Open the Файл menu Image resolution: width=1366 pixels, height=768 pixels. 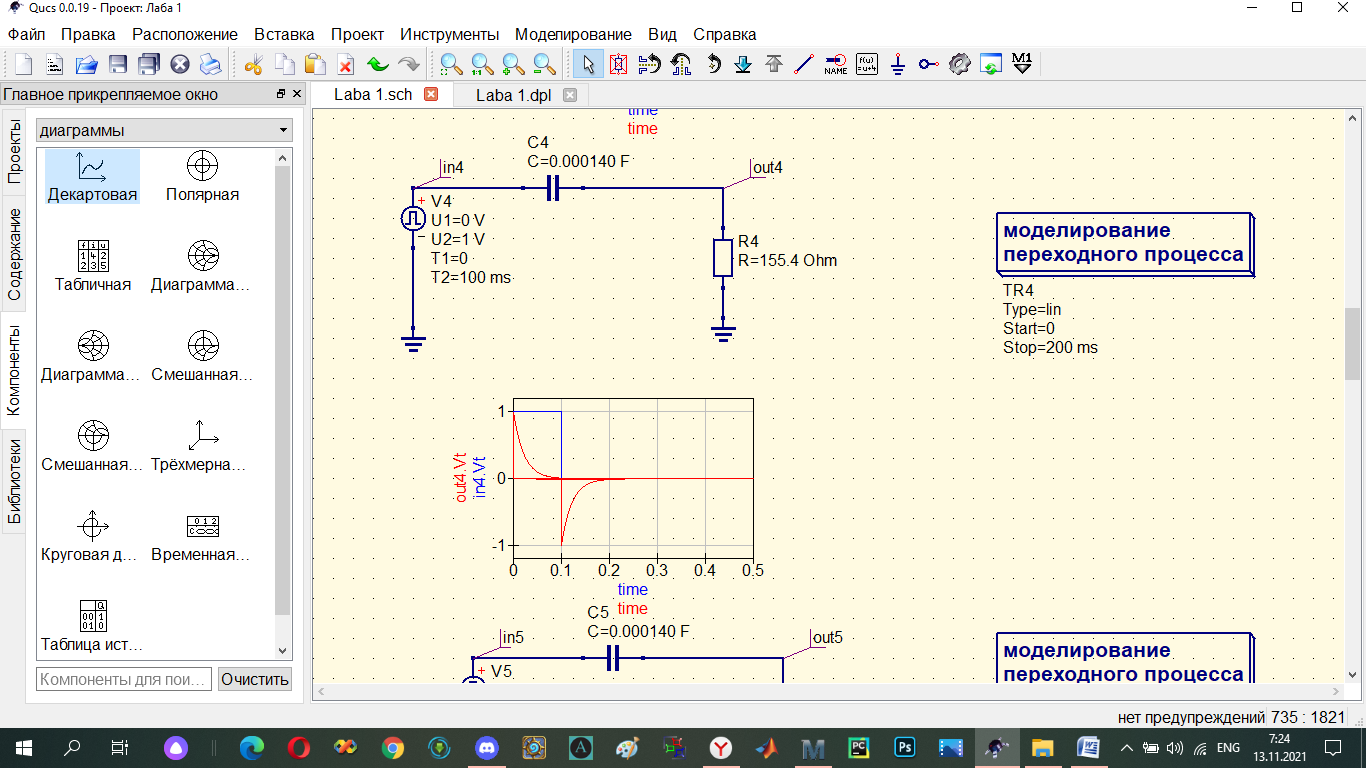(x=26, y=34)
